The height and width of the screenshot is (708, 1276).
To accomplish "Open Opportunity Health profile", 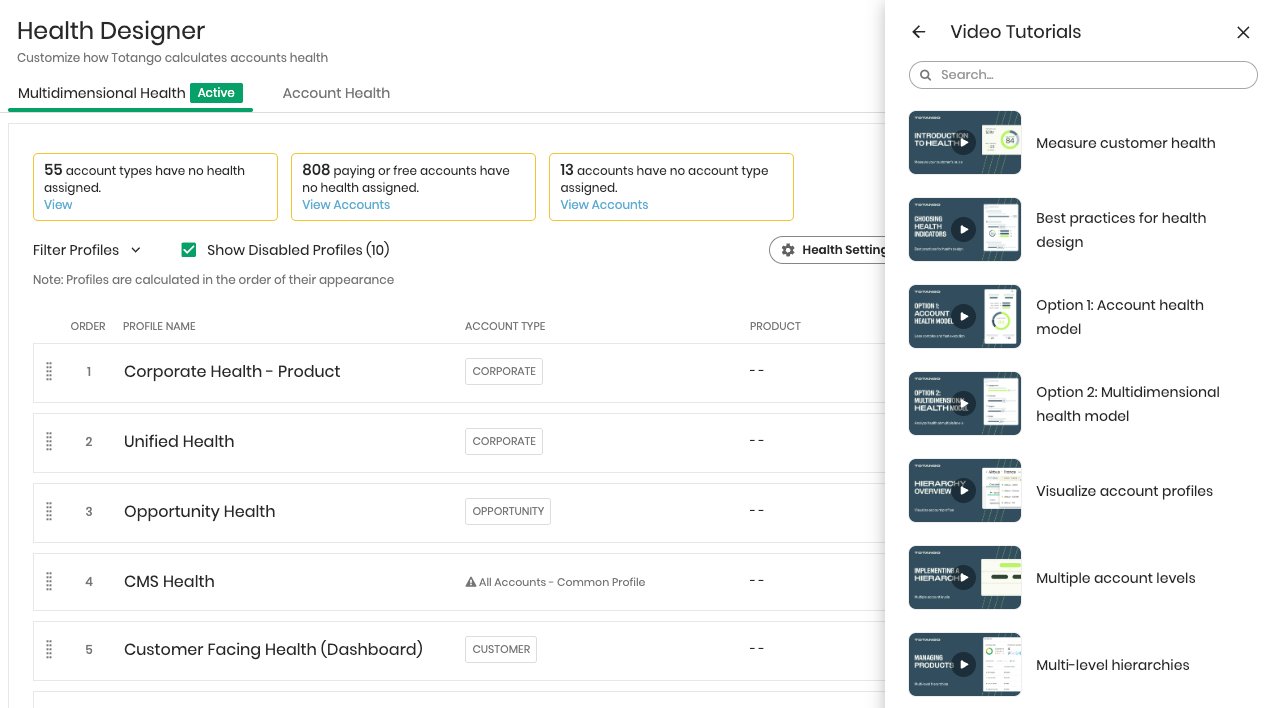I will (x=199, y=511).
